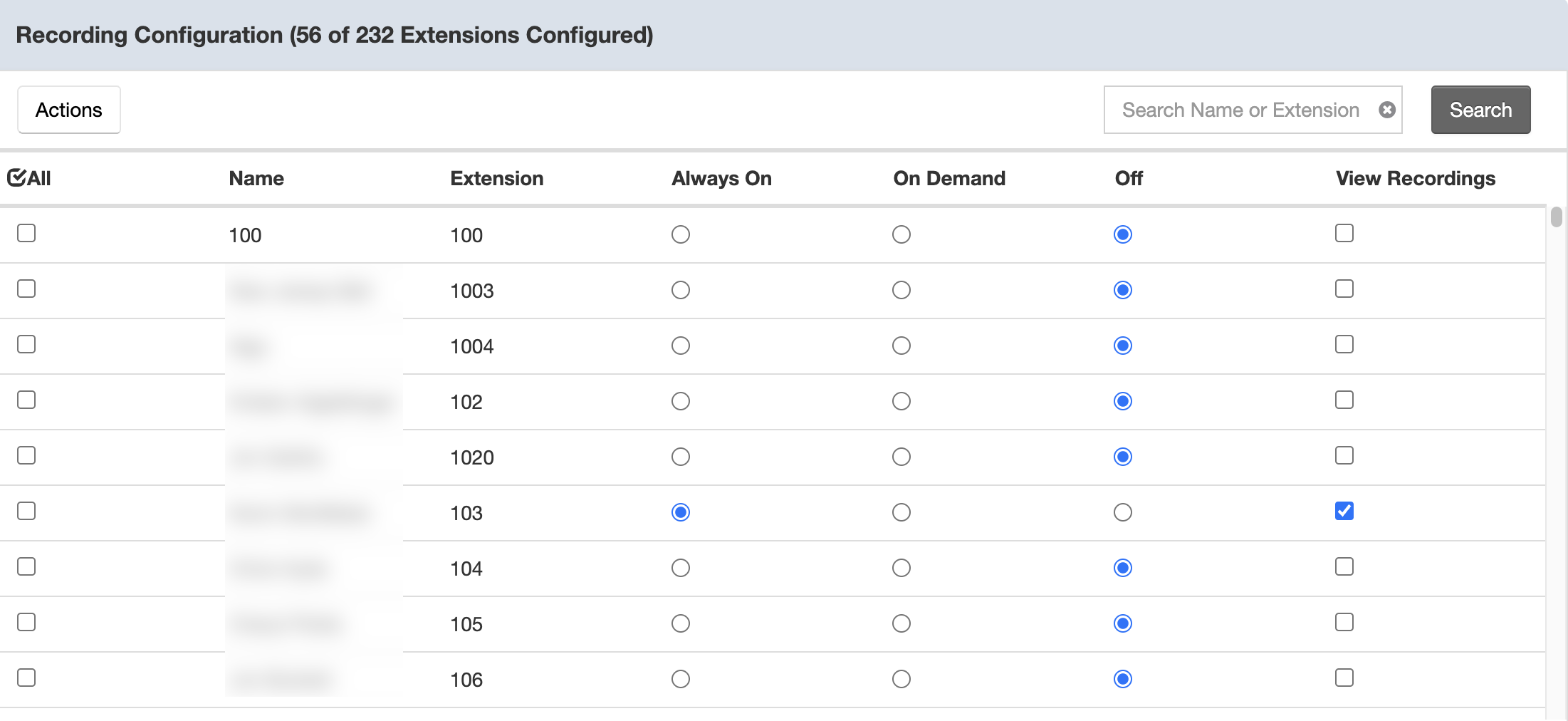The height and width of the screenshot is (721, 1568).
Task: Enable View Recordings for extension 106
Action: pyautogui.click(x=1344, y=678)
